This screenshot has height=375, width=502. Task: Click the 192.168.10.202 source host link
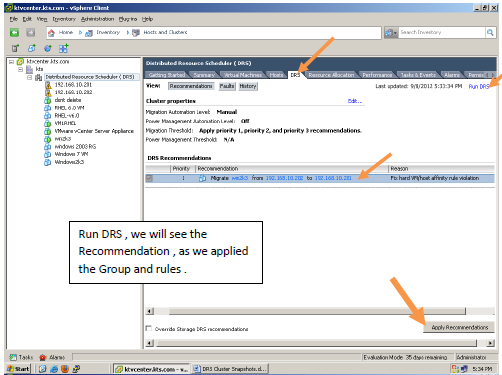tap(284, 178)
